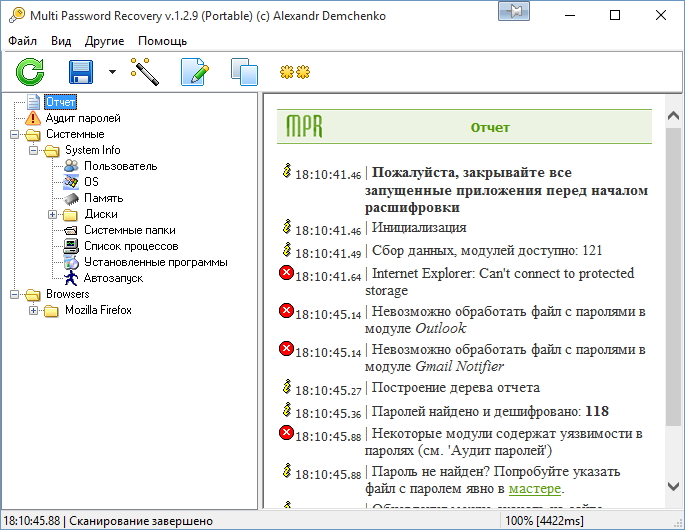
Task: Click the yellow asterisks password icon
Action: click(295, 72)
